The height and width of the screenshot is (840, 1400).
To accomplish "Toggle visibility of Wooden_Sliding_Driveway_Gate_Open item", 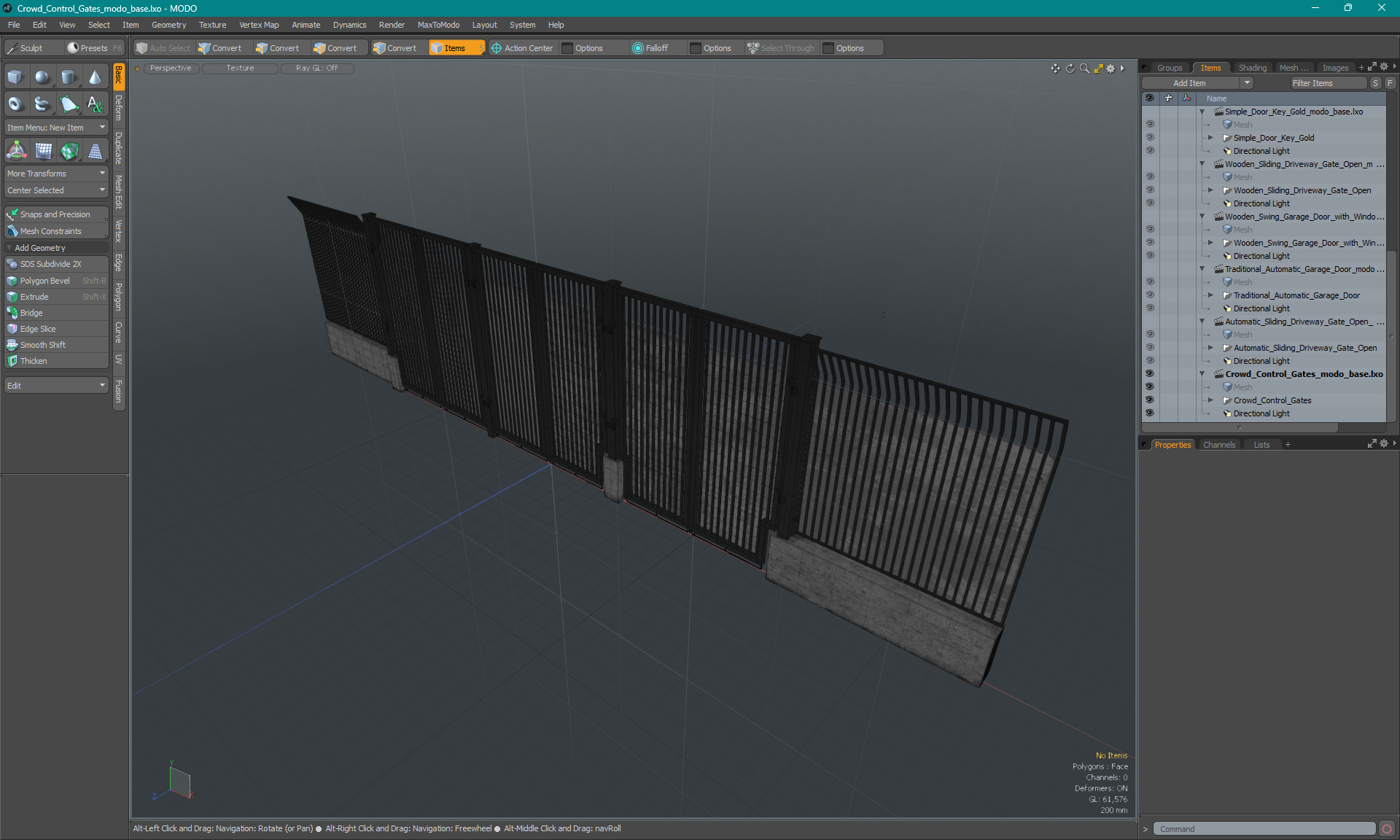I will 1149,190.
